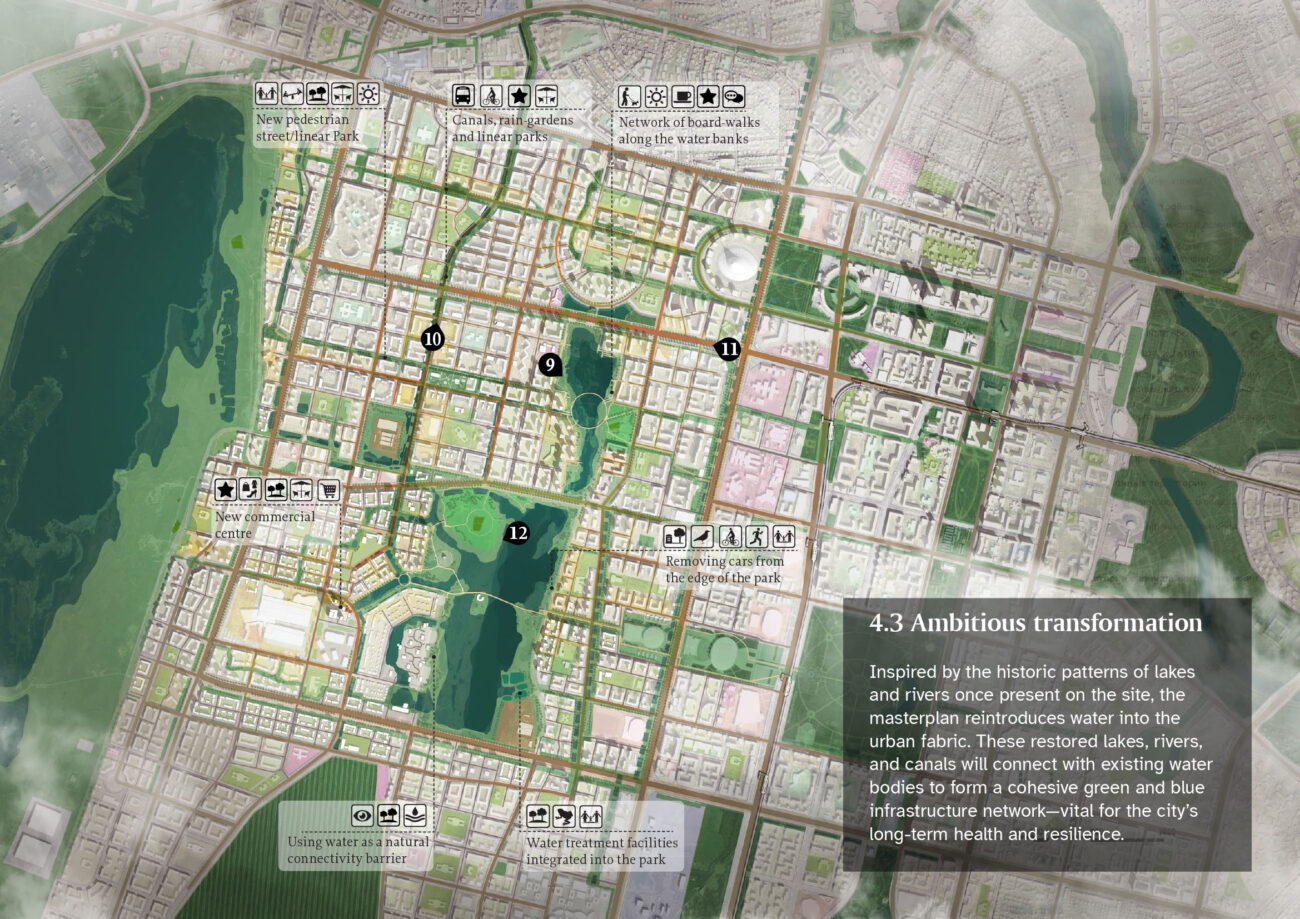
Task: Click the speech bubble chat icon
Action: [x=734, y=96]
